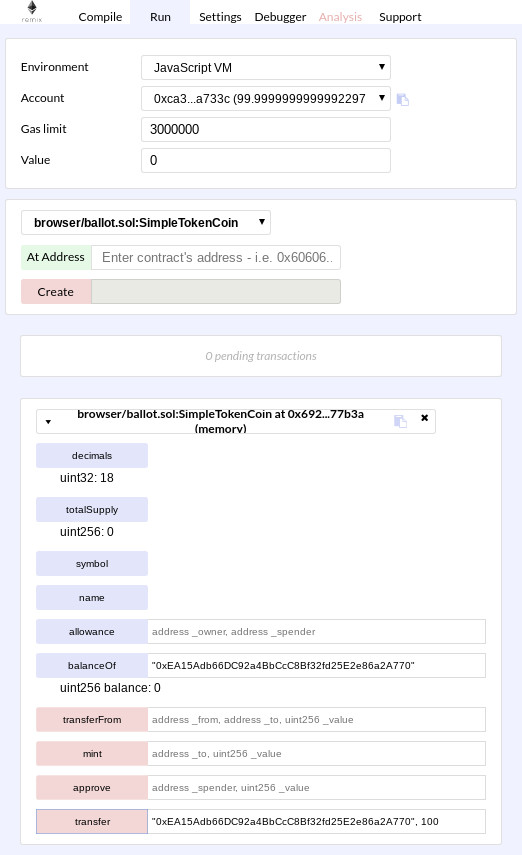Execute the transfer function

click(x=92, y=822)
